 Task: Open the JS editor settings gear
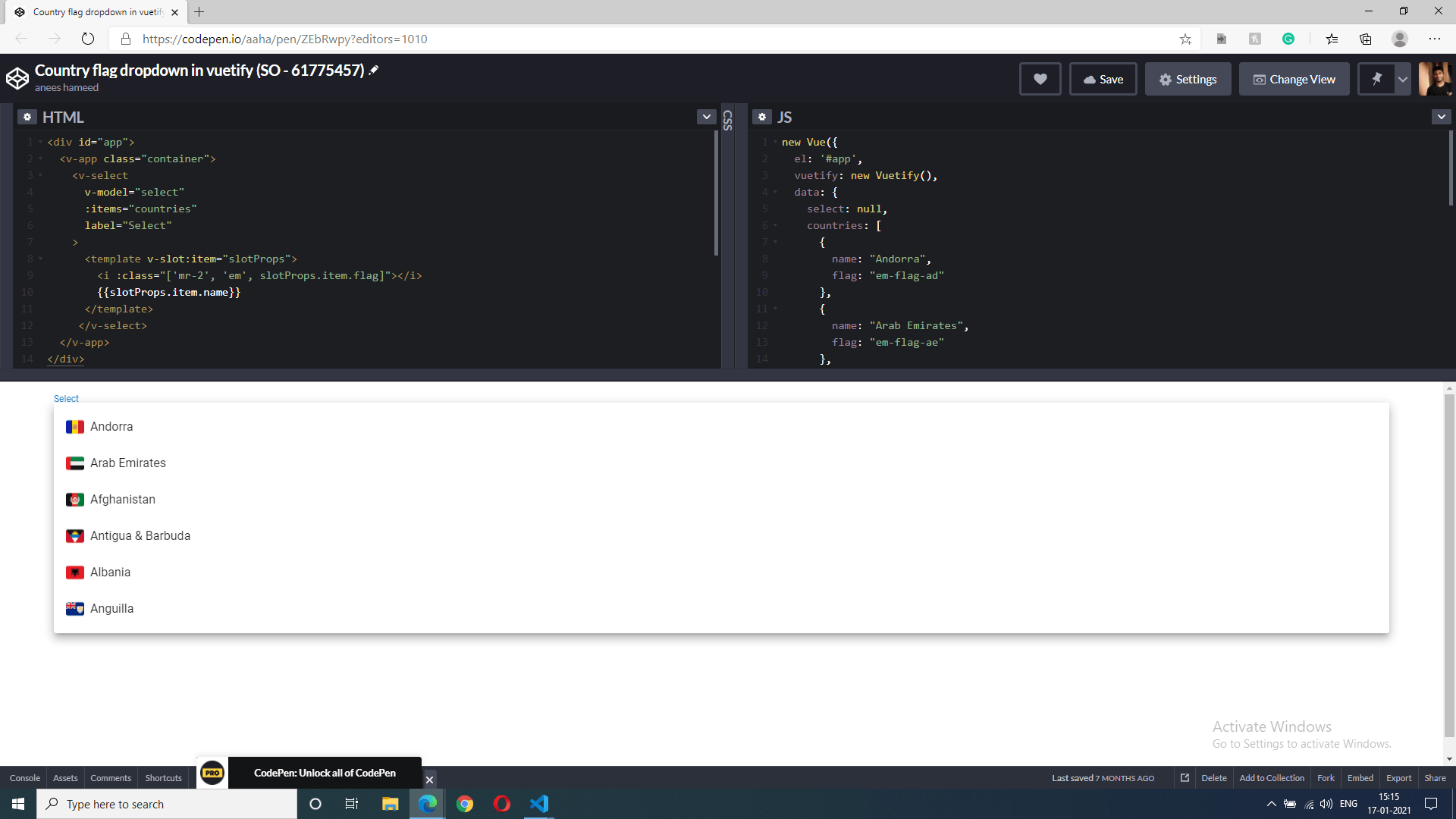click(x=761, y=117)
